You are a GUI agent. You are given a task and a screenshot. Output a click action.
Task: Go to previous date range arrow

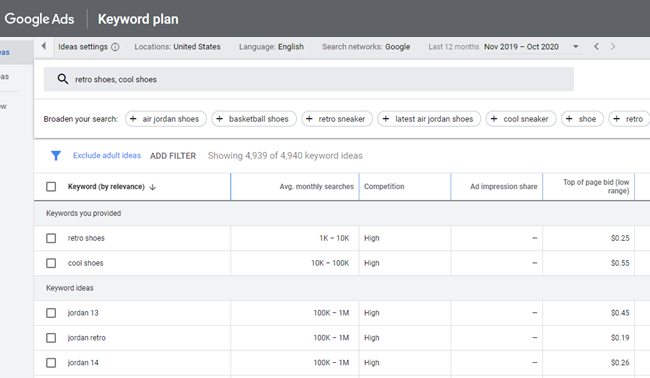596,46
